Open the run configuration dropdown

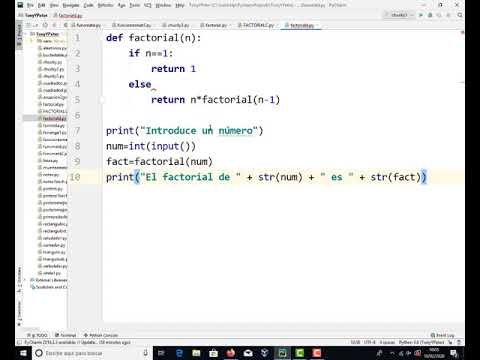(x=399, y=15)
